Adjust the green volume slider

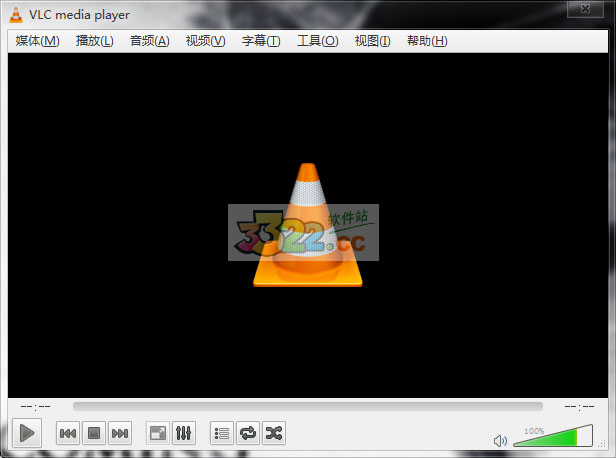click(x=553, y=436)
